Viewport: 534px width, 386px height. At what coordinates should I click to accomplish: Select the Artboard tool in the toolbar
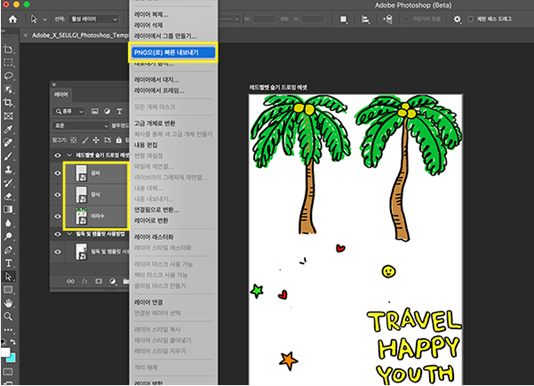click(9, 49)
